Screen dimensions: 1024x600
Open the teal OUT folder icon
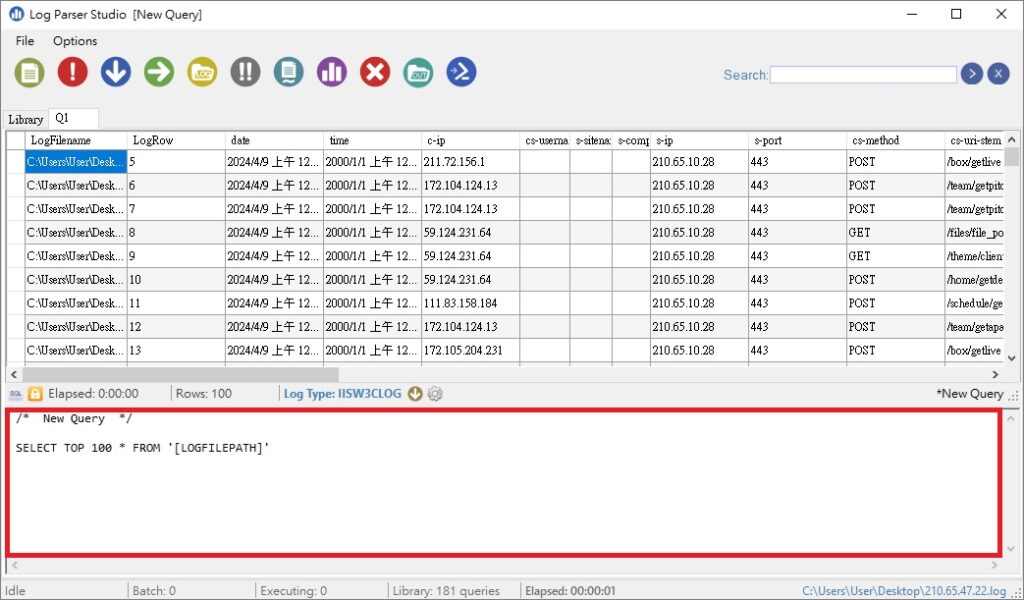pyautogui.click(x=418, y=72)
